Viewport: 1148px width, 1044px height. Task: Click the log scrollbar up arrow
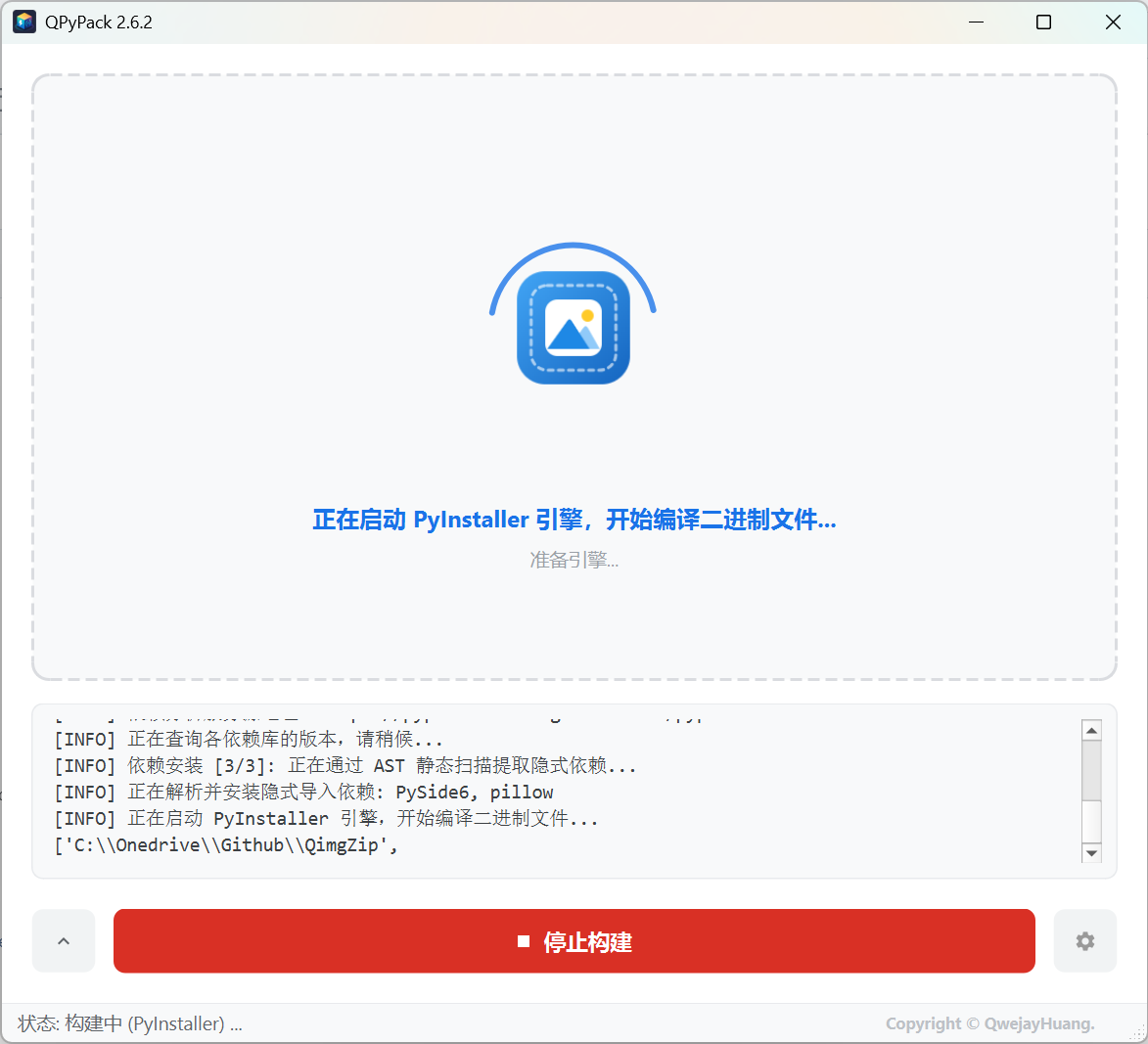[x=1091, y=731]
